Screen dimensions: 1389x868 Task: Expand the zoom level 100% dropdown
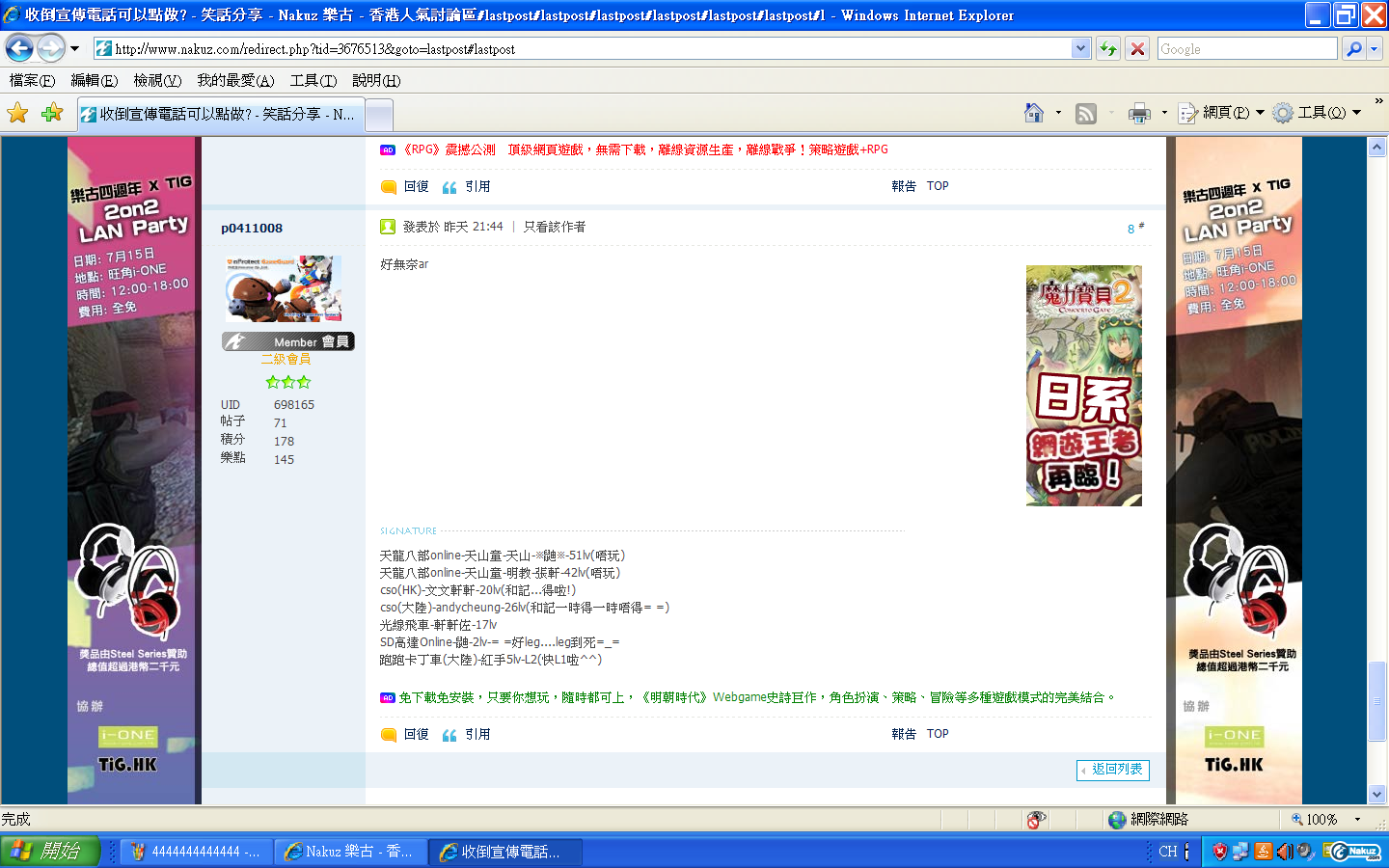tap(1357, 820)
